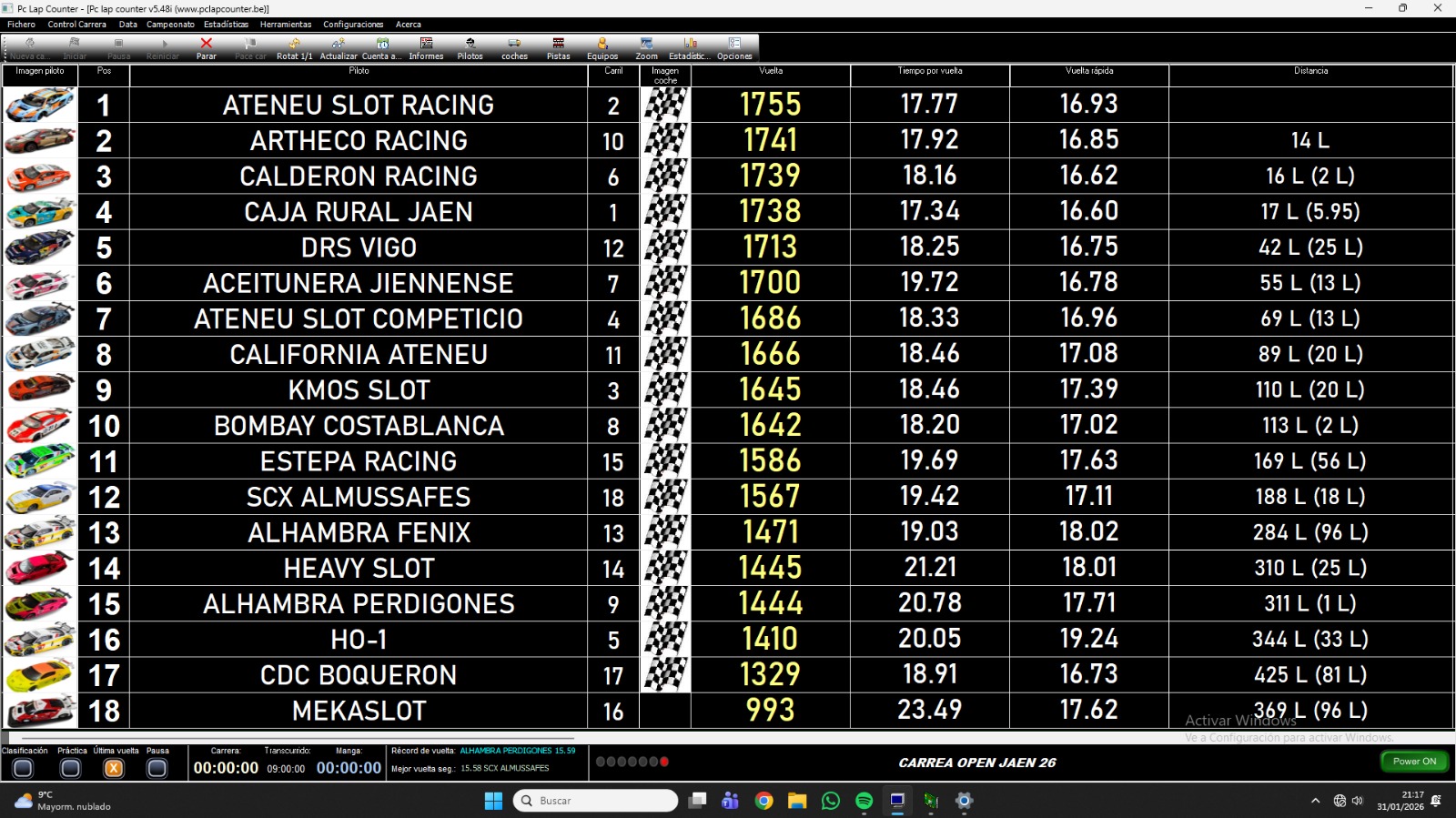The image size is (1456, 818).
Task: Expand the Control Carrera menu
Action: (x=76, y=25)
